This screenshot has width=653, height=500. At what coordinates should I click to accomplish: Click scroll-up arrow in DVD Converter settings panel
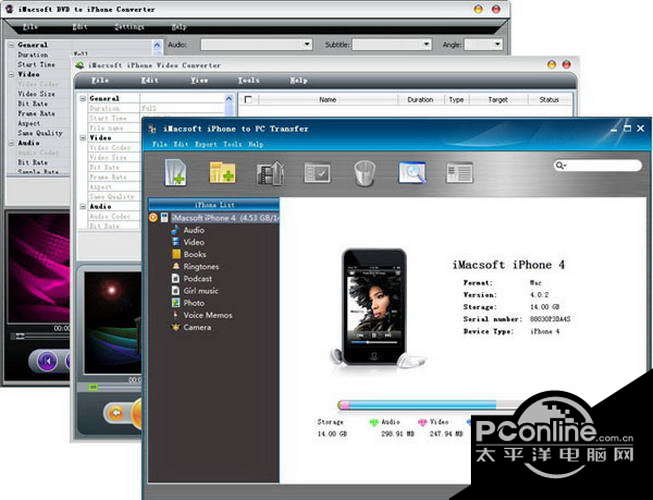pos(157,45)
